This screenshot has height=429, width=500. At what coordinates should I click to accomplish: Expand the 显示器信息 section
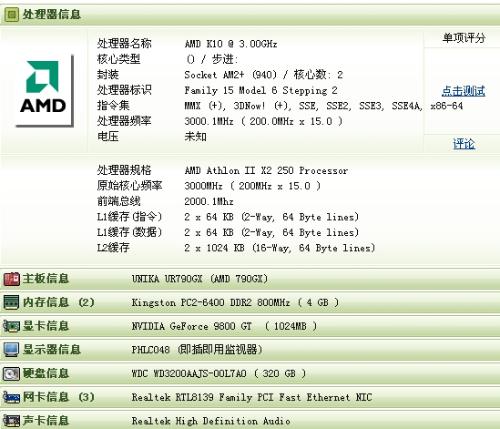250,350
